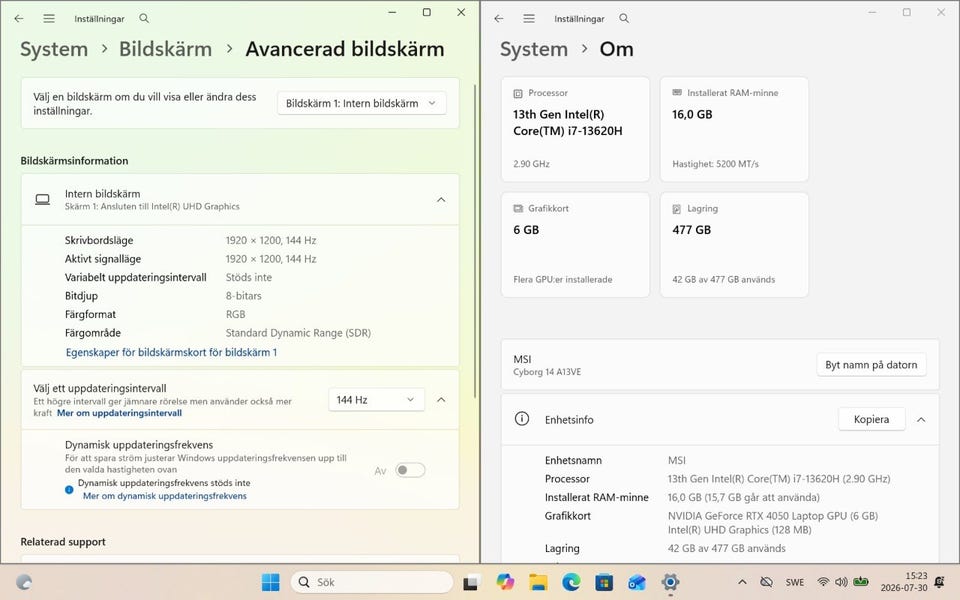Open Egenskaper för bildskärmskort för bildskärm 1
This screenshot has height=600, width=960.
point(171,352)
